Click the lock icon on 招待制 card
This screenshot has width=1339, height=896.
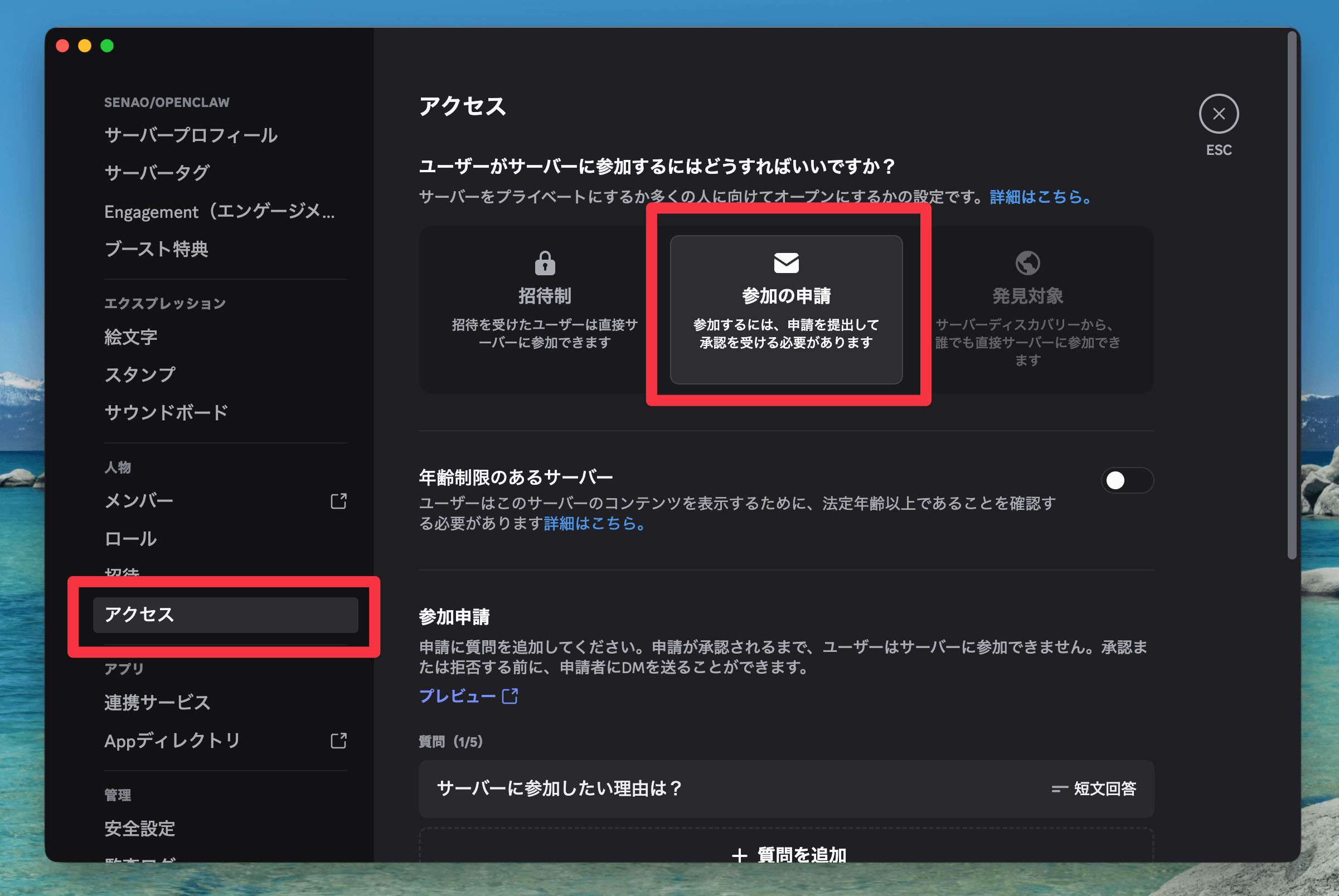click(544, 264)
